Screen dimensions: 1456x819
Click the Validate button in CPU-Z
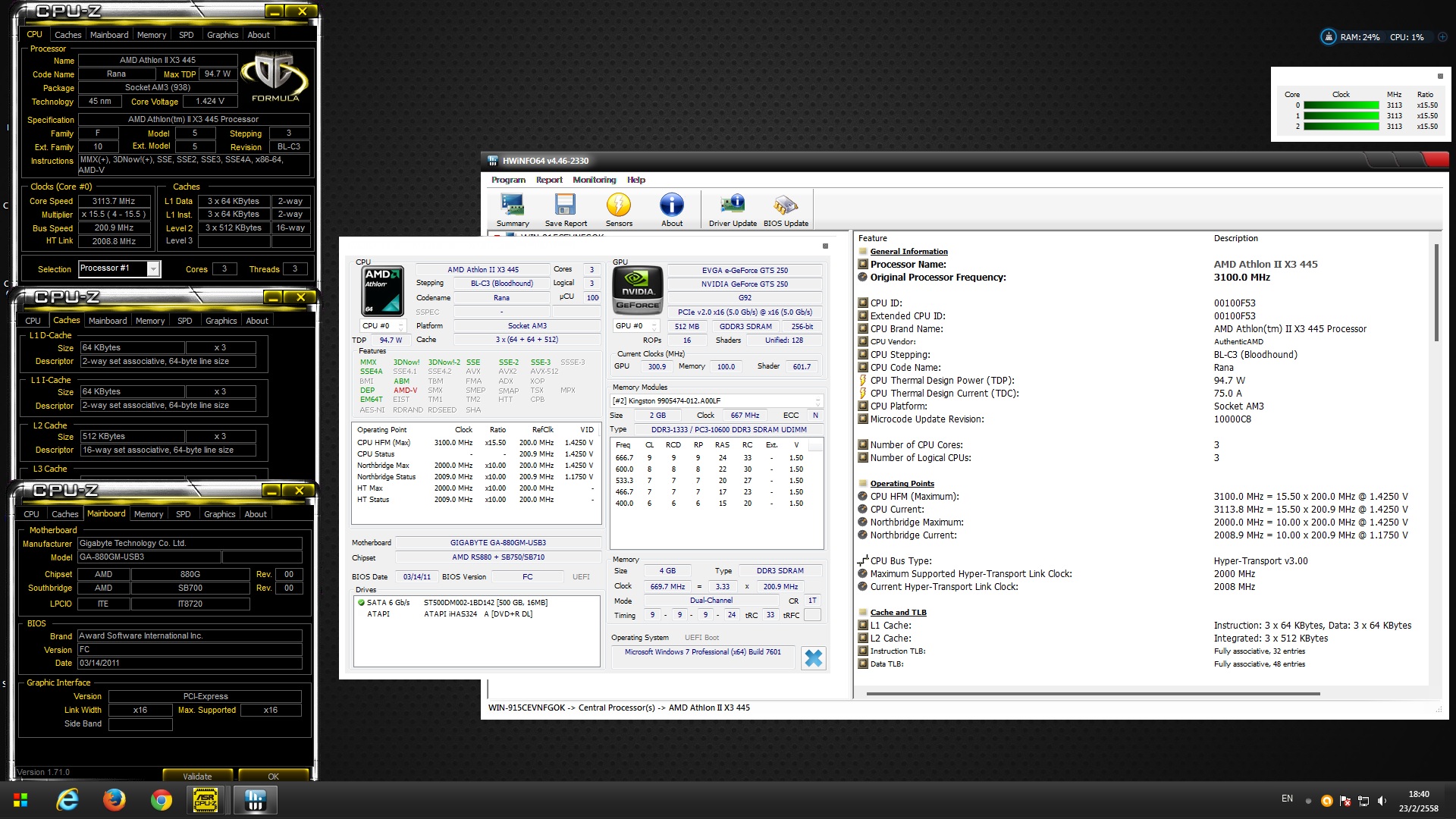click(x=197, y=776)
